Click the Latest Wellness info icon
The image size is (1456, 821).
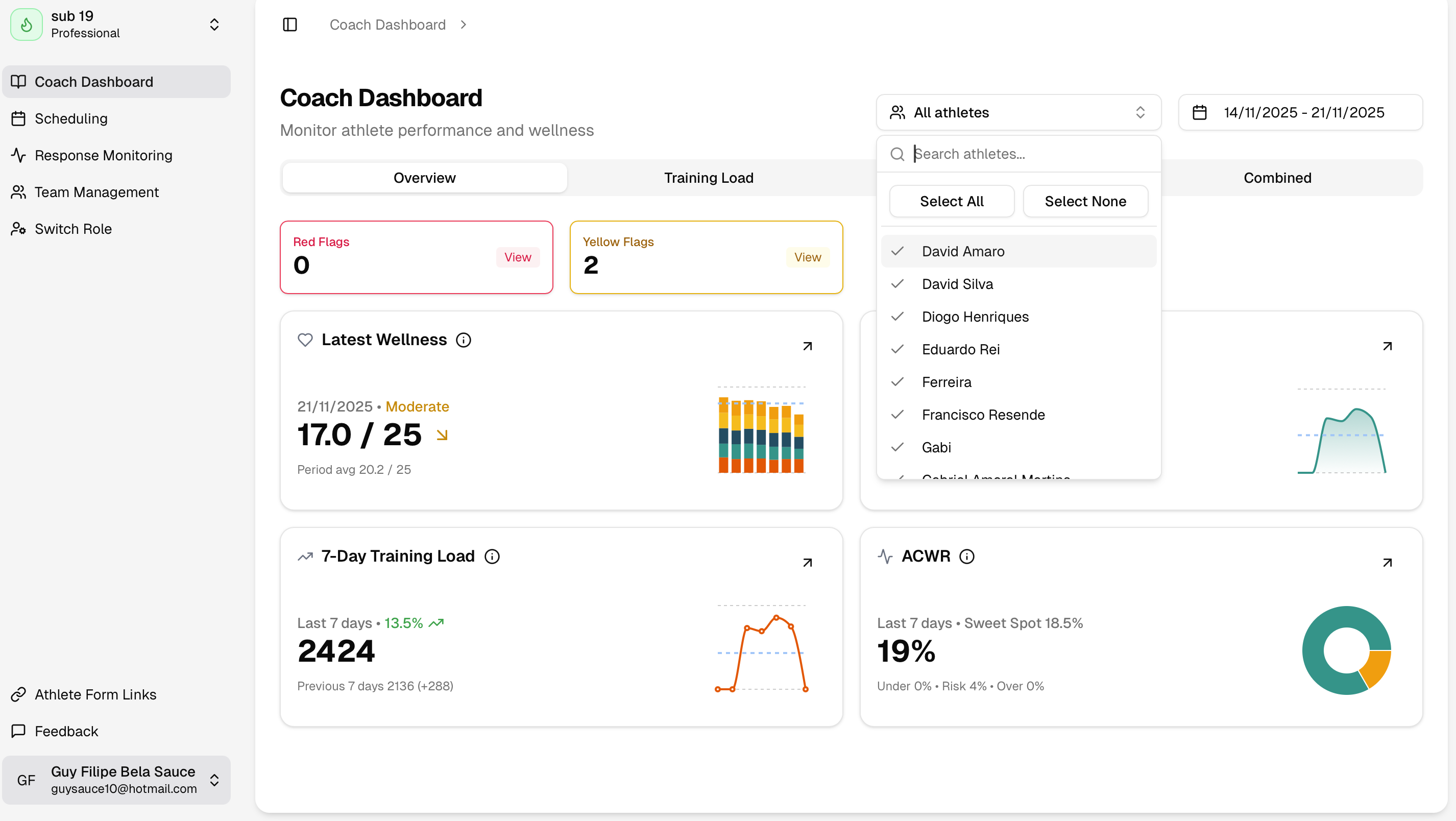[x=464, y=340]
